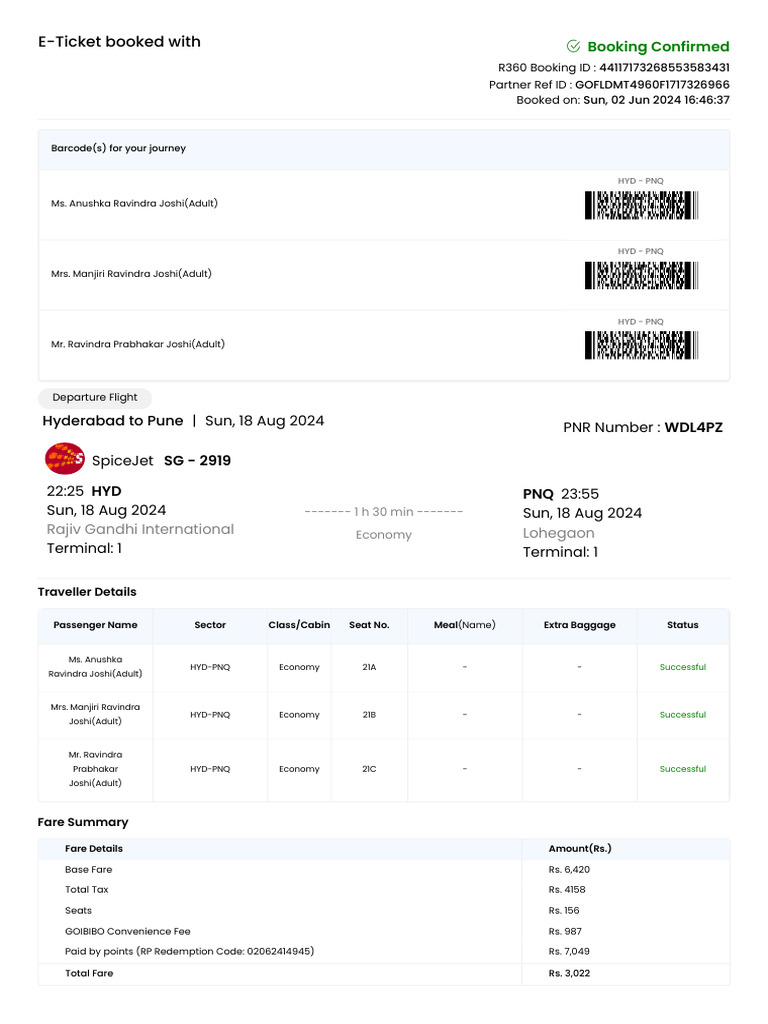Viewport: 768px width, 1024px height.
Task: Click the Passenger Name column header
Action: click(x=95, y=625)
